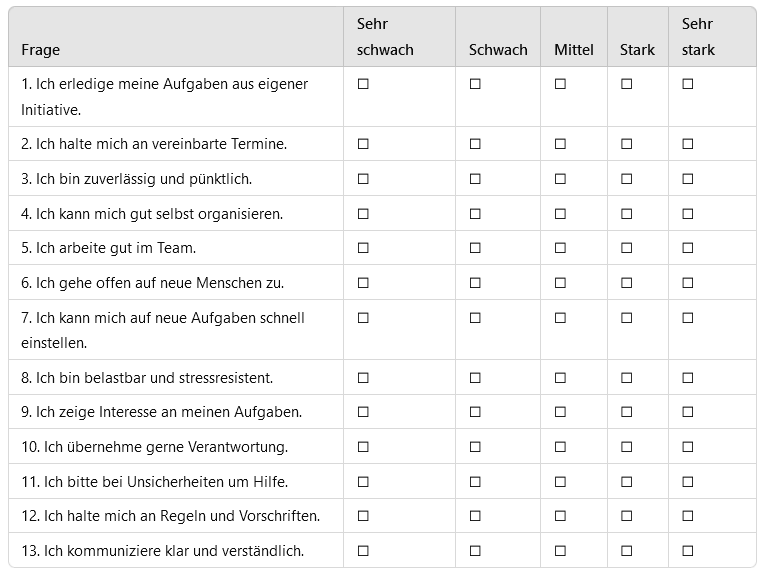760x573 pixels.
Task: Mark 'Mittel' for Regeln und Vorschriften question
Action: tap(560, 516)
